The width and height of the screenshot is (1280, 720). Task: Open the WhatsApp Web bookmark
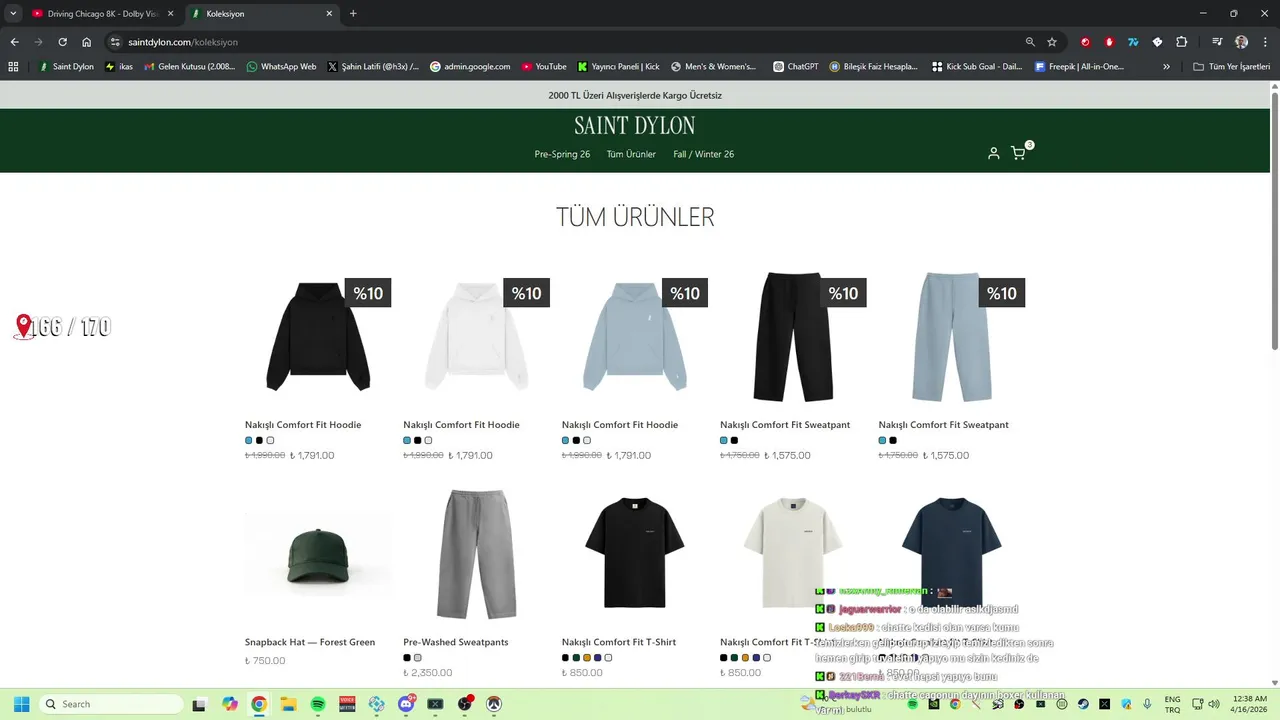tap(281, 67)
